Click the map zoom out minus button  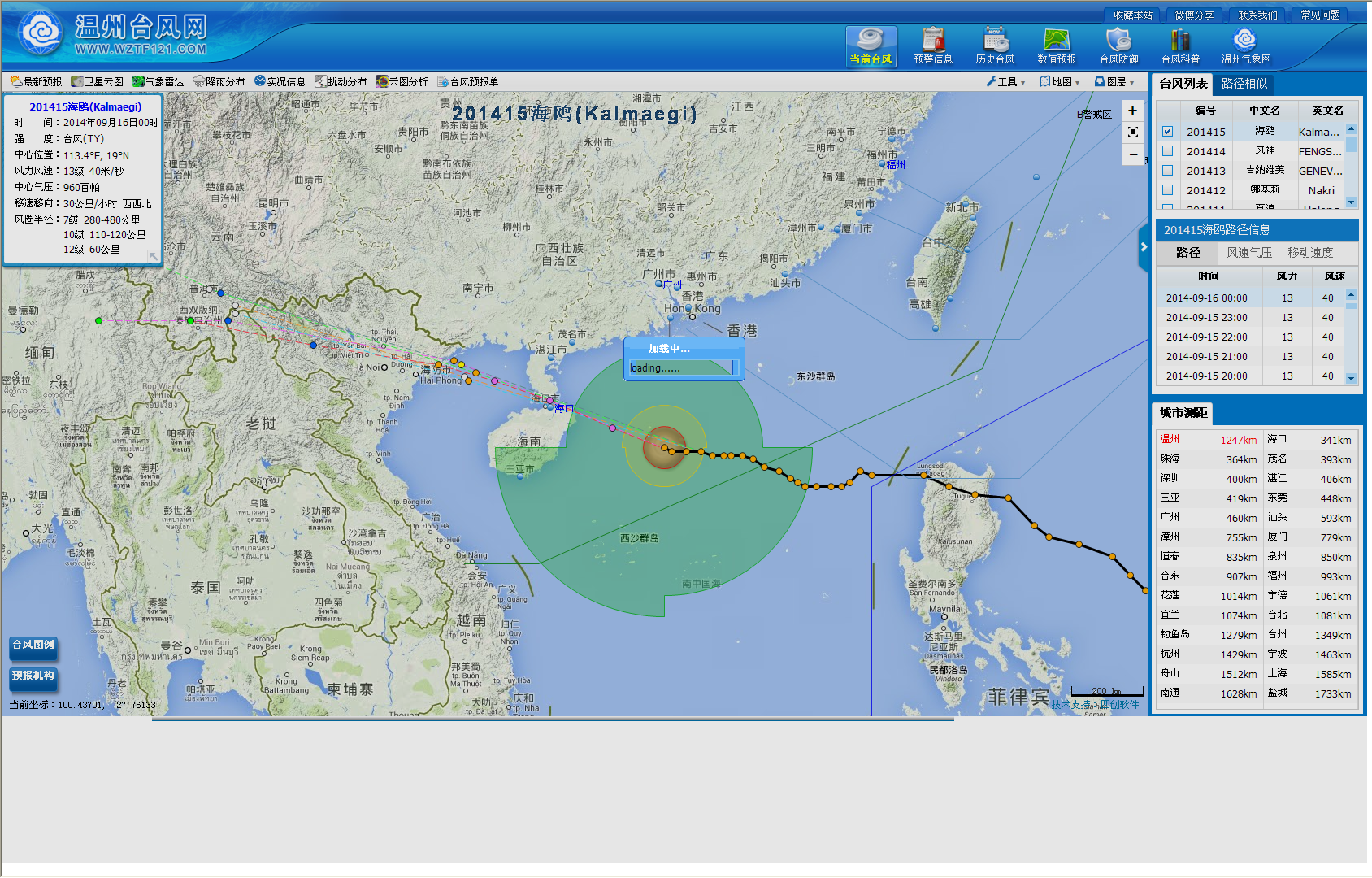pyautogui.click(x=1132, y=154)
